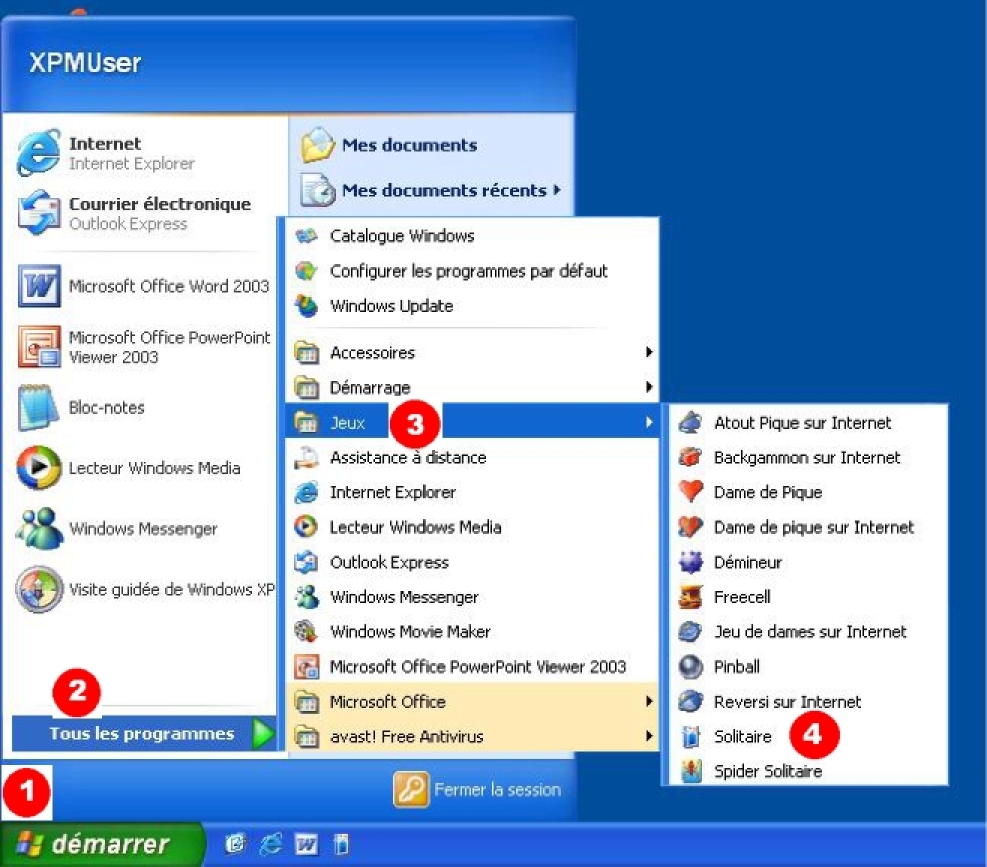The image size is (987, 867).
Task: Select the Jeux menu entry
Action: point(472,422)
